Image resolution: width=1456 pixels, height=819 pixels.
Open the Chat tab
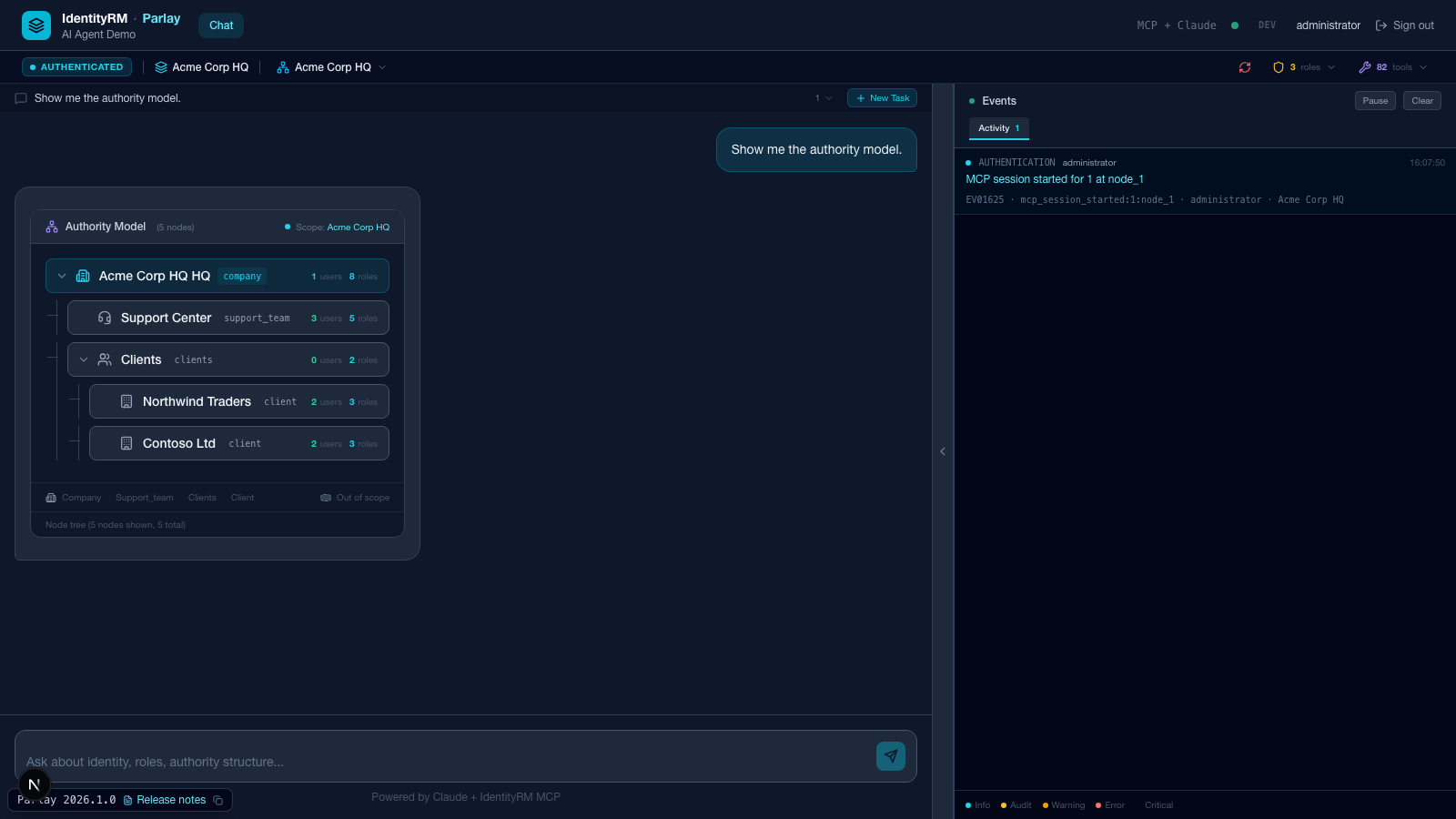point(221,25)
